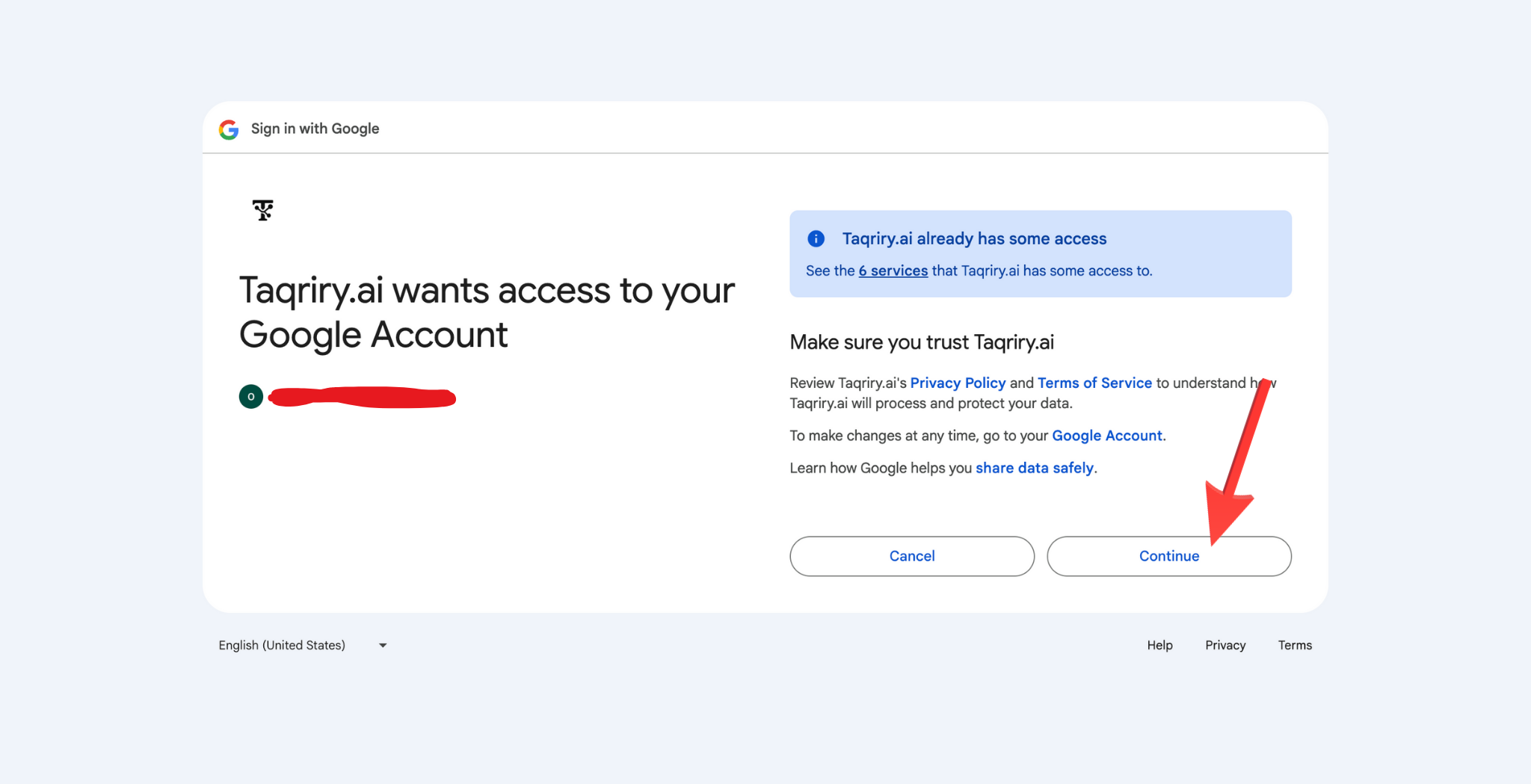
Task: Open the Privacy page in the footer
Action: click(x=1225, y=644)
